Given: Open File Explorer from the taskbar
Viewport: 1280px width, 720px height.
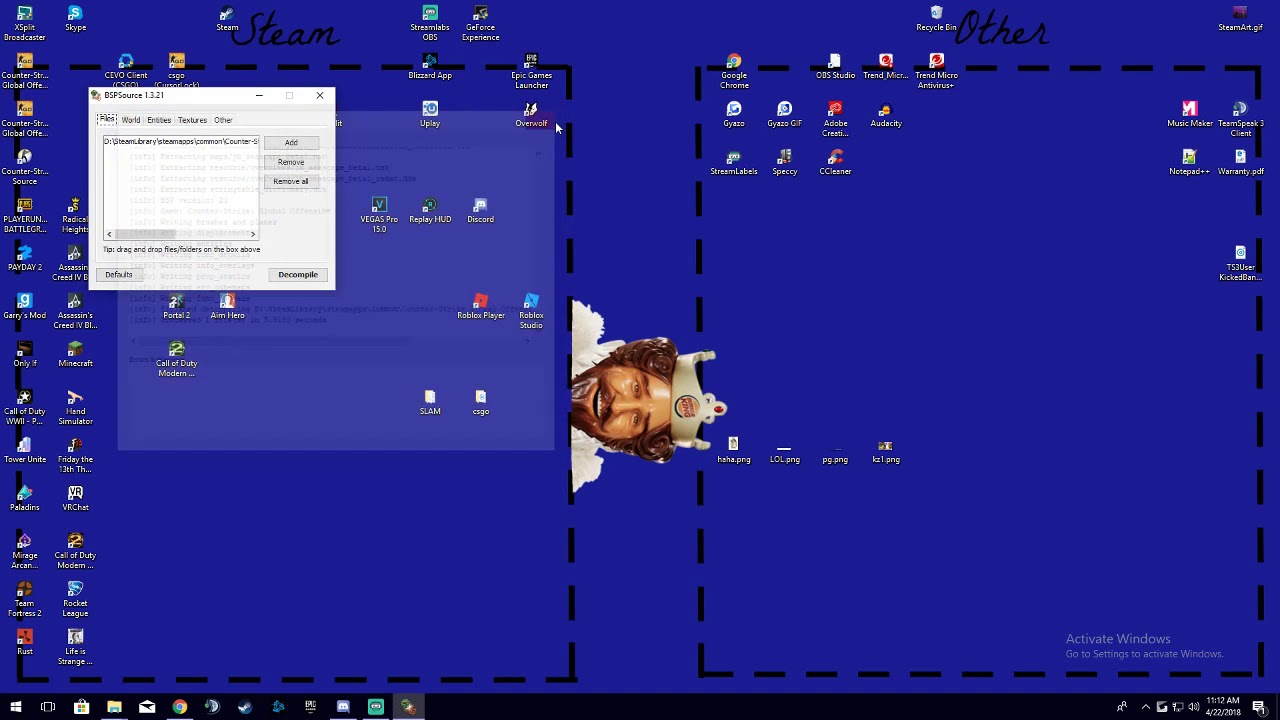Looking at the screenshot, I should click(114, 707).
